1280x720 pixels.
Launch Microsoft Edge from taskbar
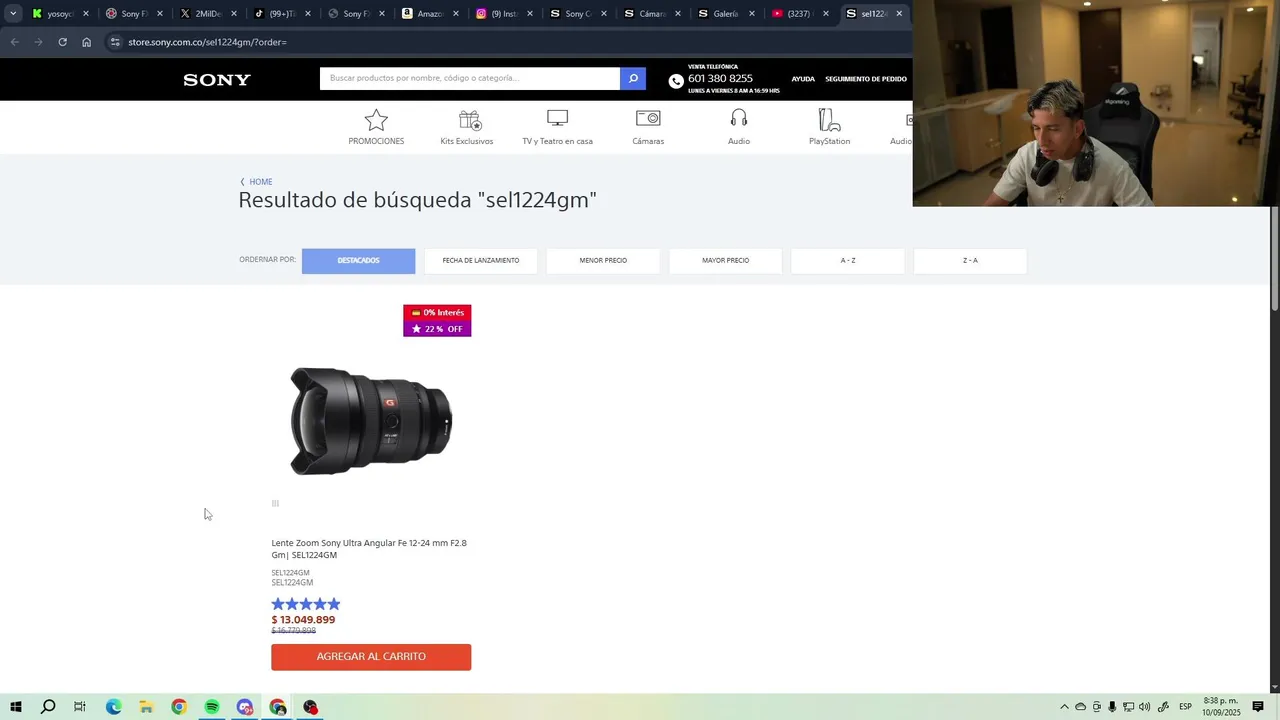pos(113,707)
